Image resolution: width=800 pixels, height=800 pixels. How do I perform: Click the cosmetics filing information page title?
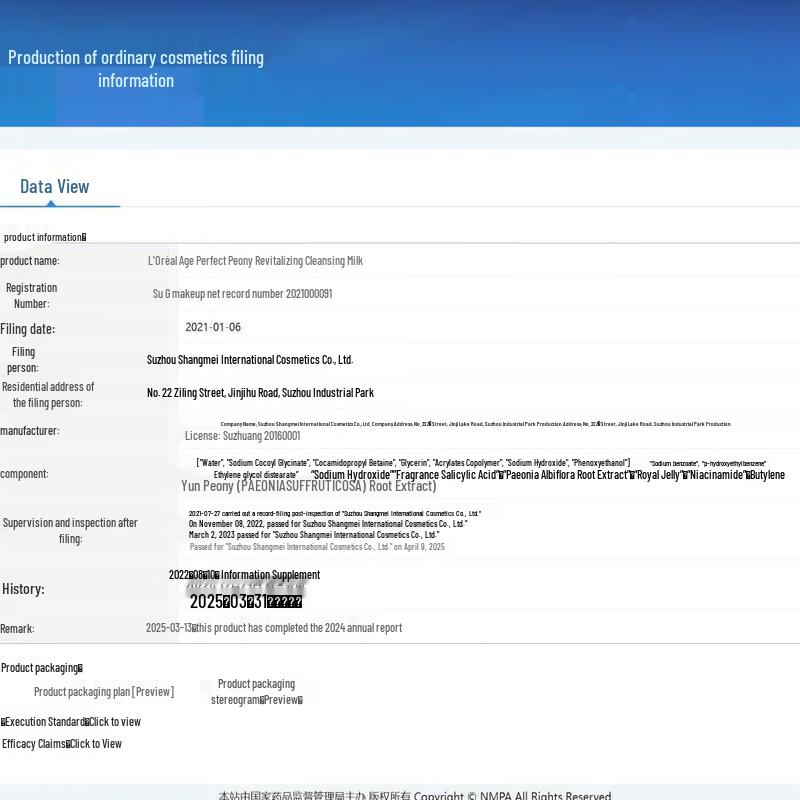[x=136, y=69]
